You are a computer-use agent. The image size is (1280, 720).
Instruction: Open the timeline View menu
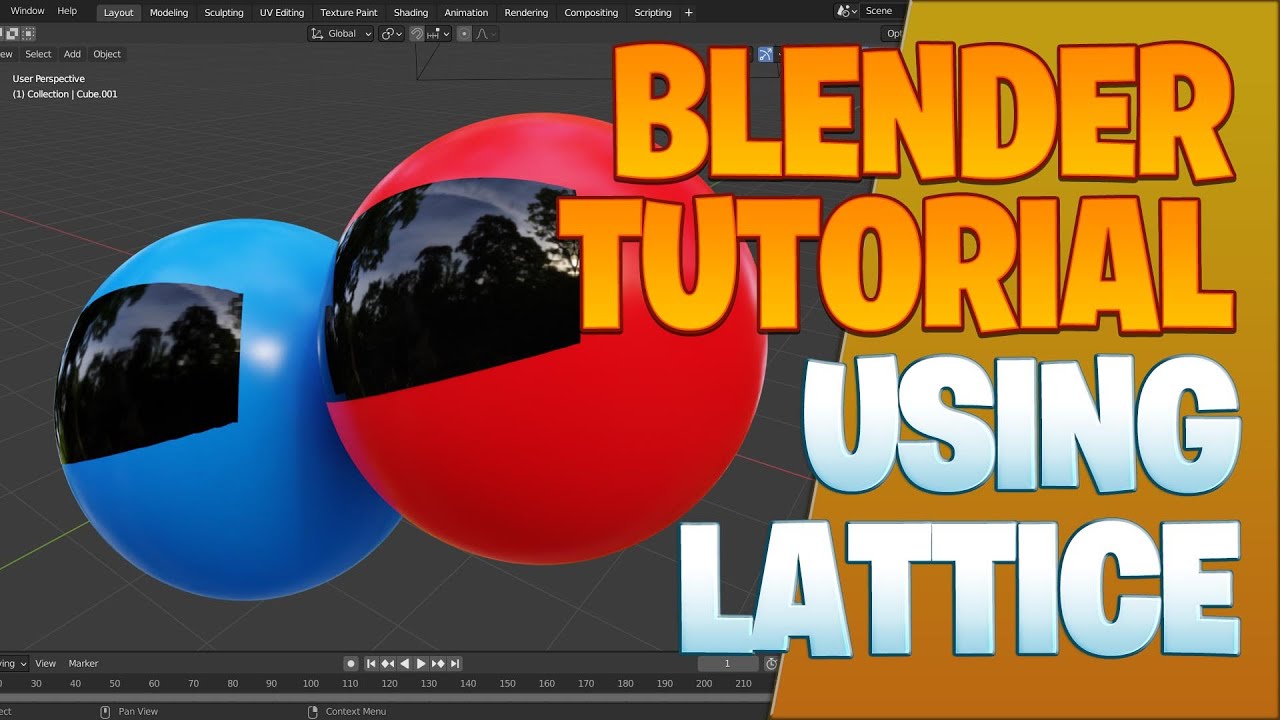46,663
